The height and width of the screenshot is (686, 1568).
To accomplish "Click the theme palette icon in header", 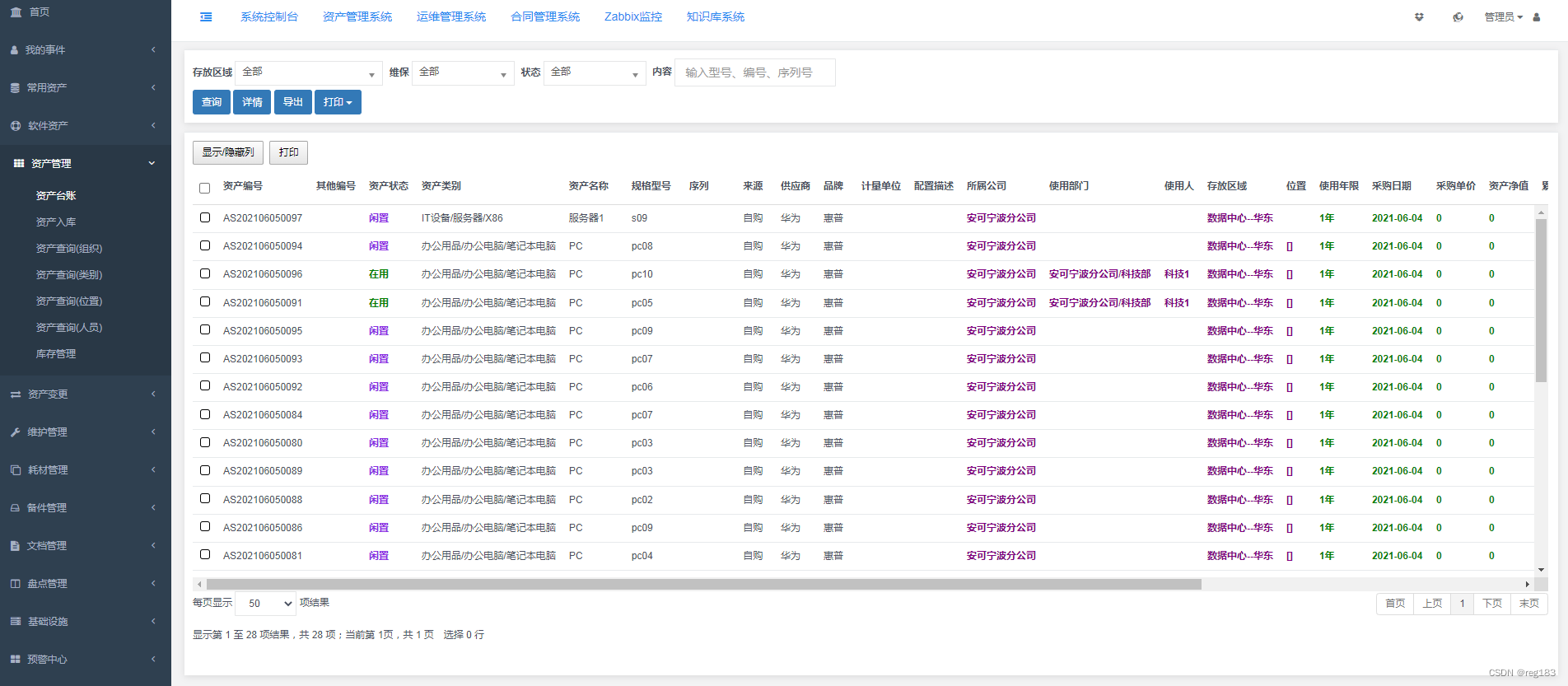I will [1458, 16].
